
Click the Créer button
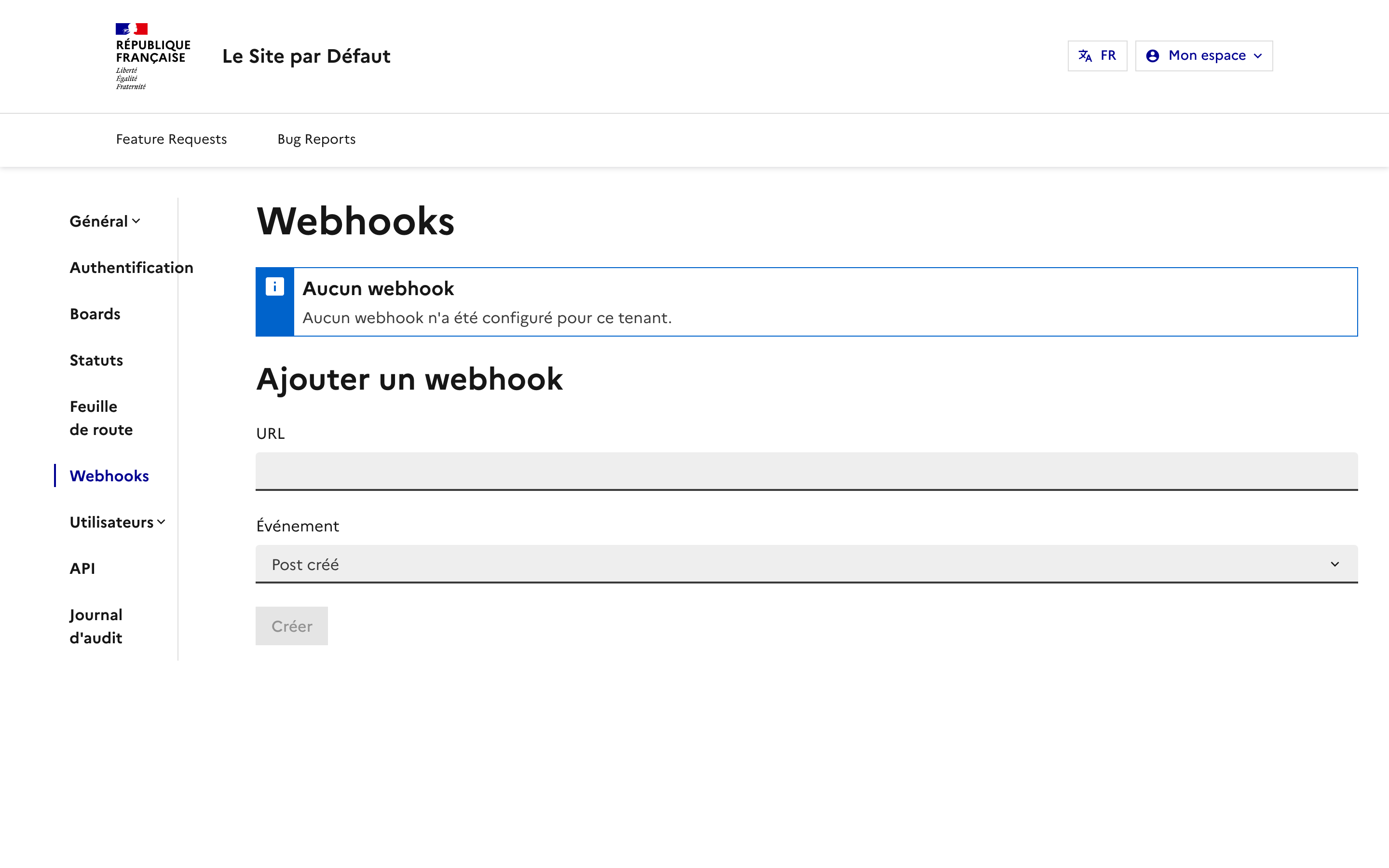pos(292,626)
